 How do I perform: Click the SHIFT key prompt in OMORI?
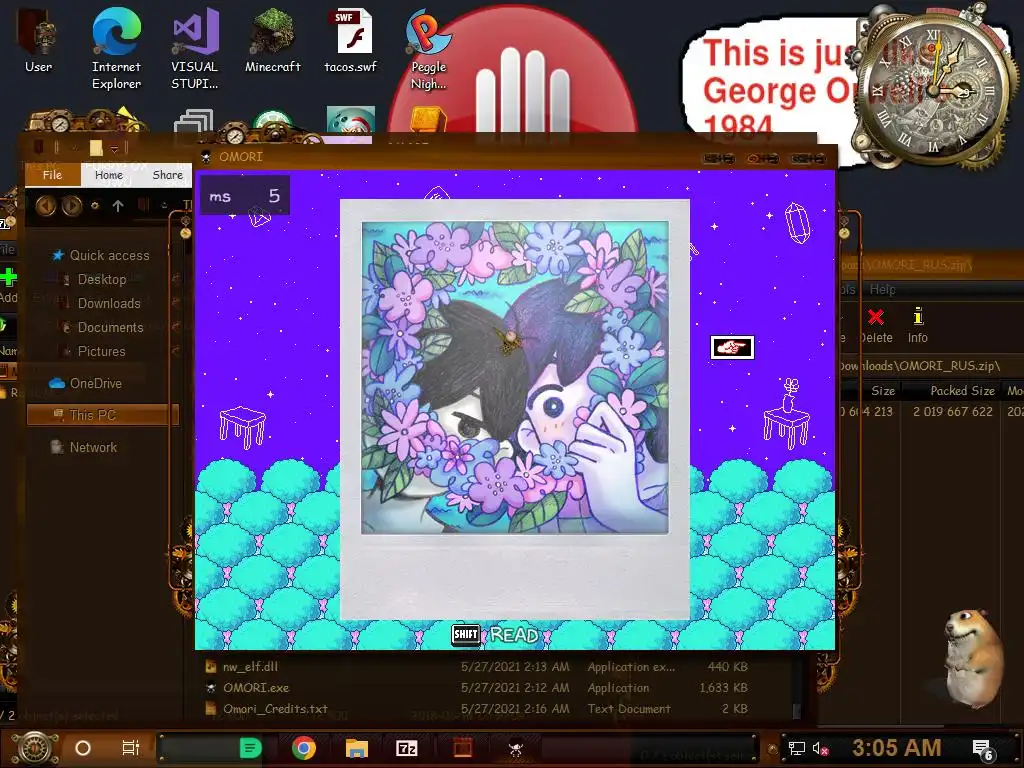(466, 634)
